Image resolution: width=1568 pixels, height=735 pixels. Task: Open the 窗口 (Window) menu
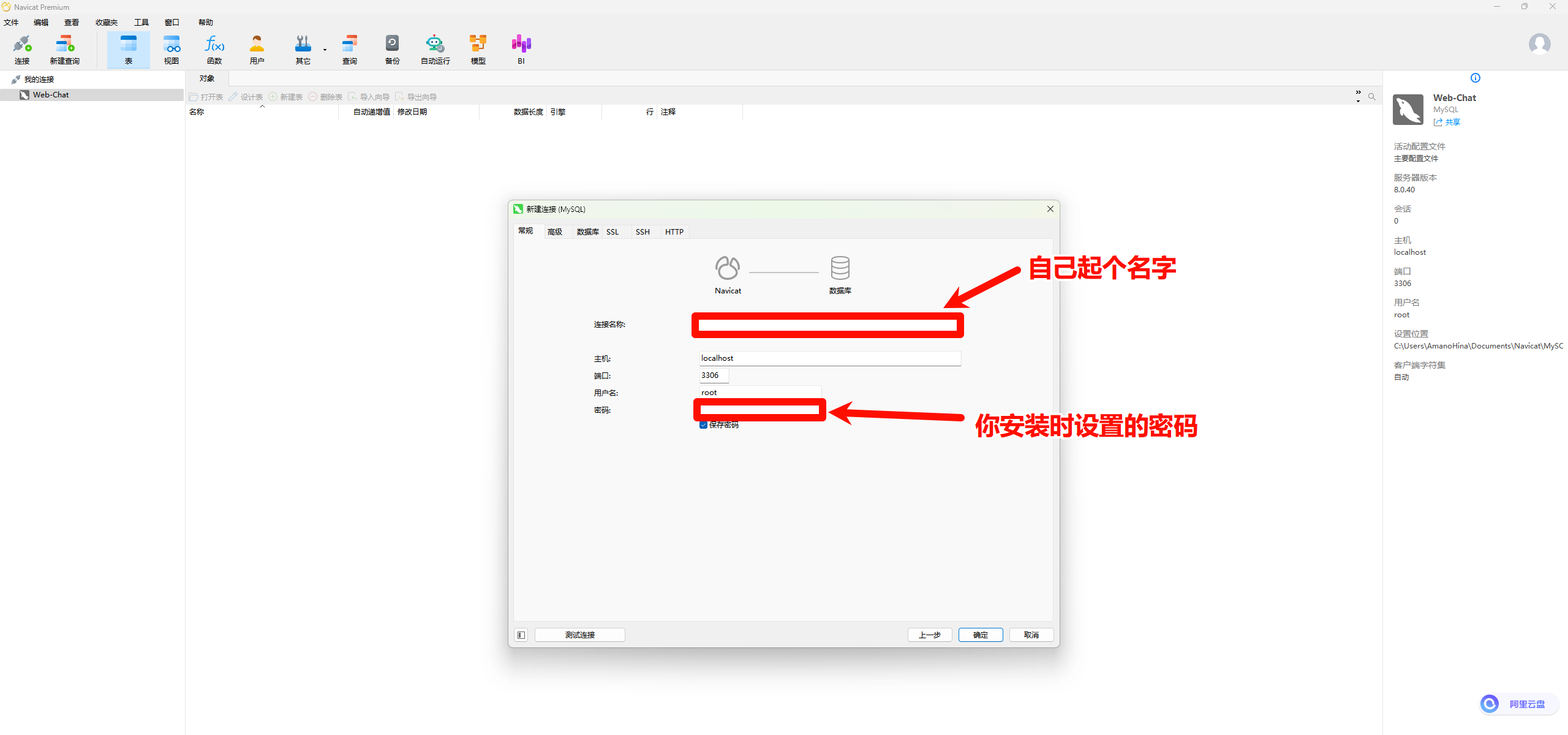tap(172, 22)
